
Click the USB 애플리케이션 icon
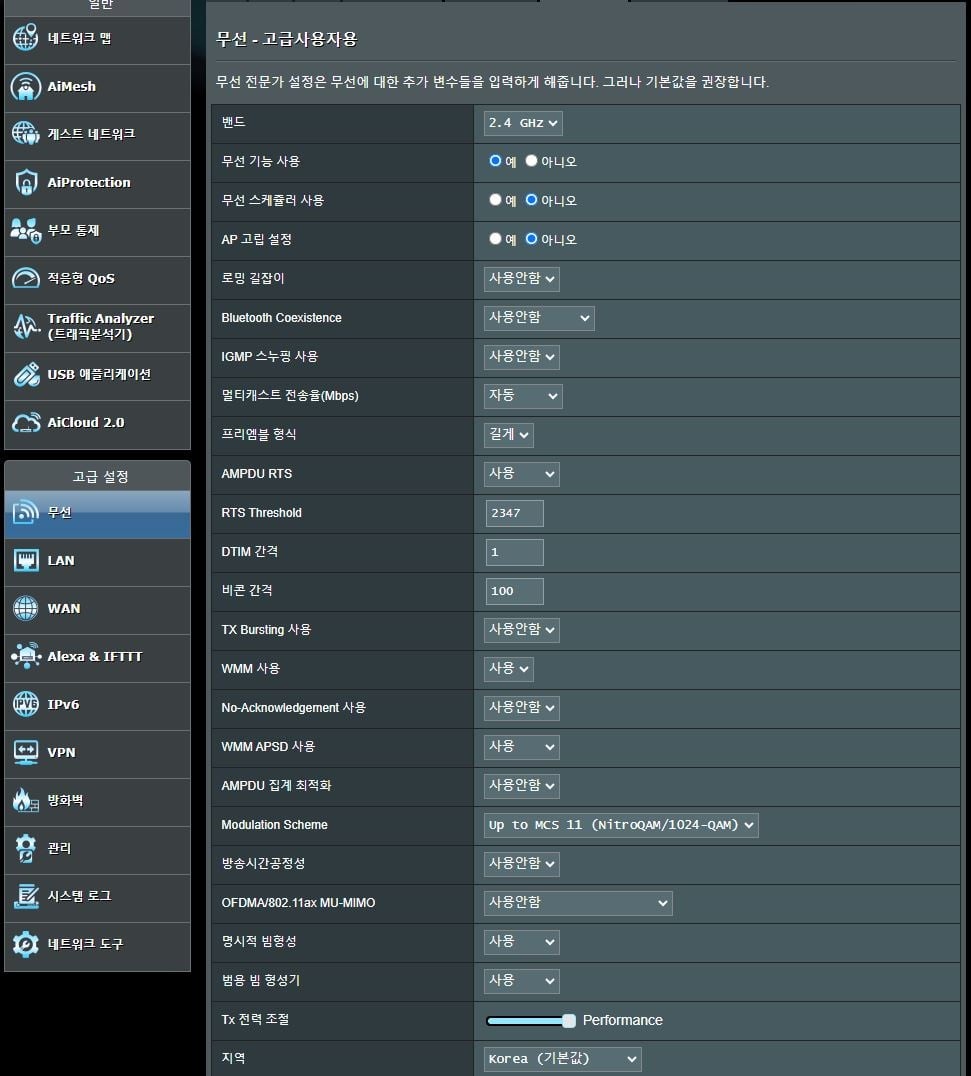pyautogui.click(x=25, y=374)
